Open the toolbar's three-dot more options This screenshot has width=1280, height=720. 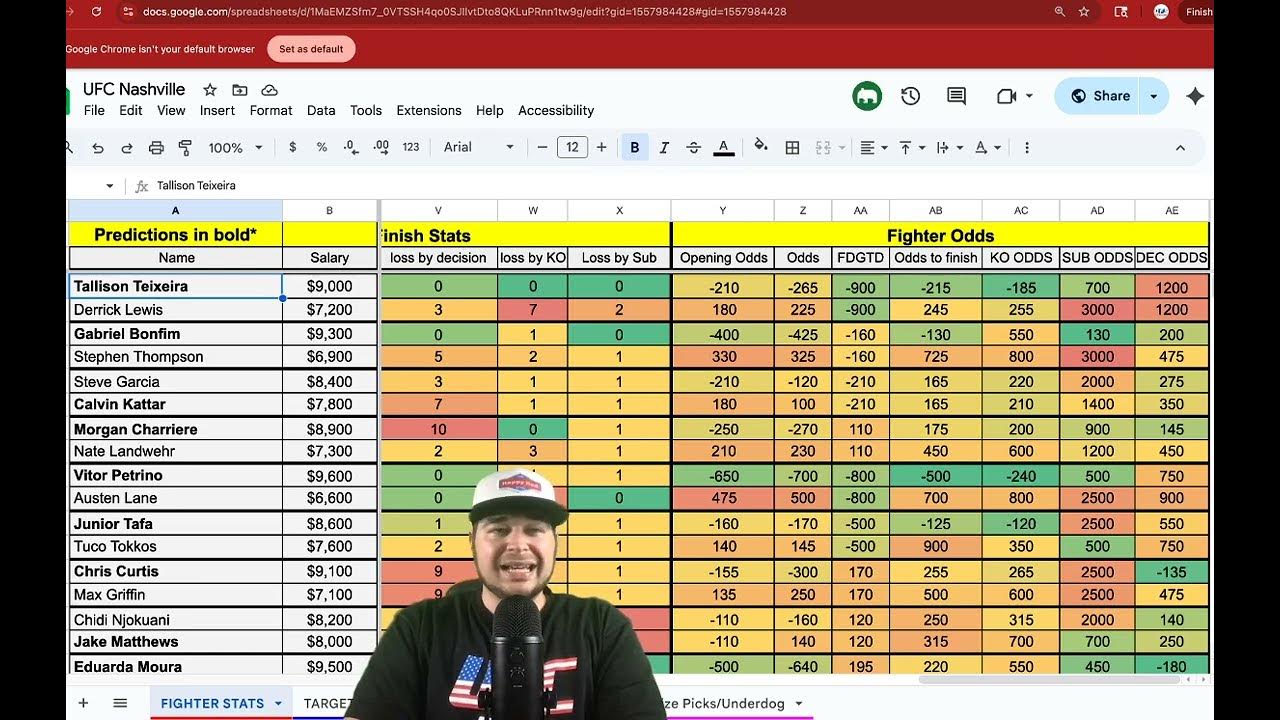tap(1026, 147)
